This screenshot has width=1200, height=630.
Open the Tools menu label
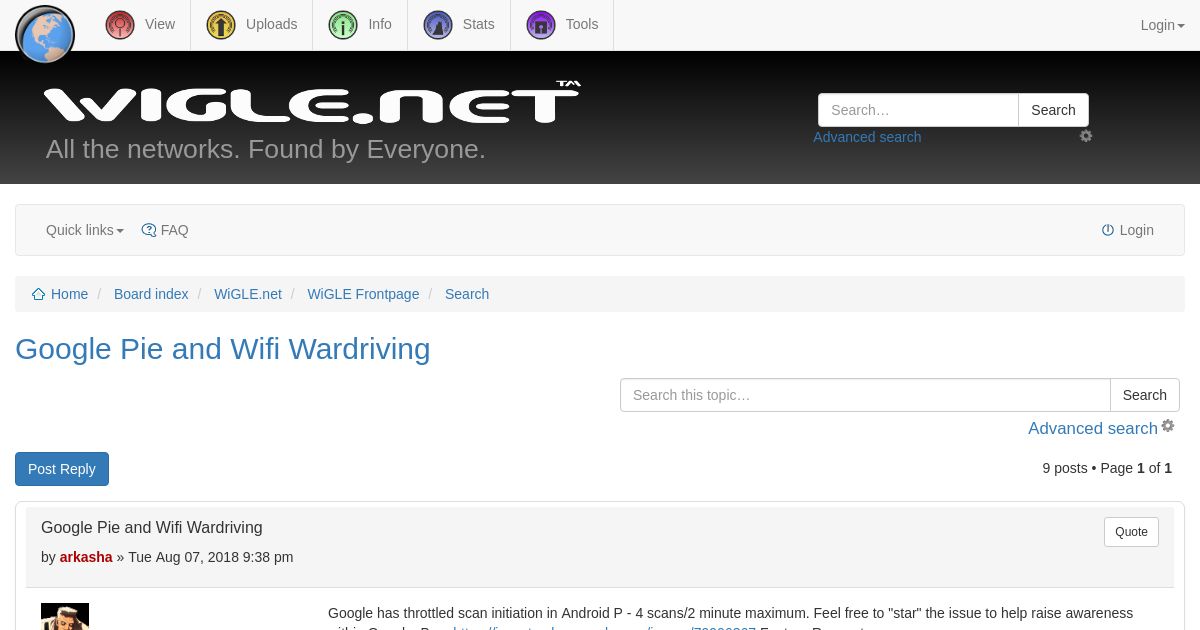(582, 24)
